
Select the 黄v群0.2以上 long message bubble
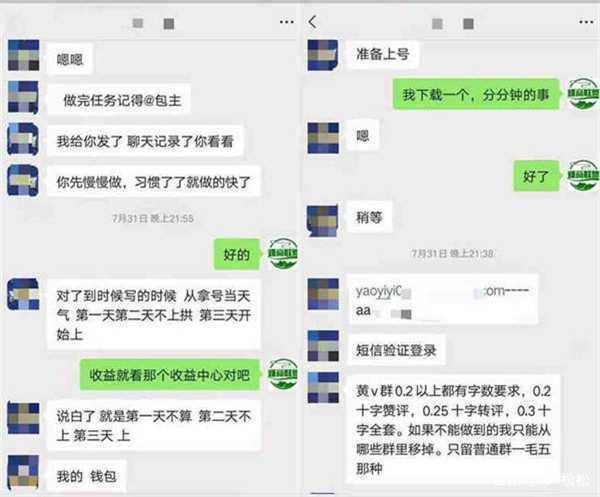click(453, 429)
